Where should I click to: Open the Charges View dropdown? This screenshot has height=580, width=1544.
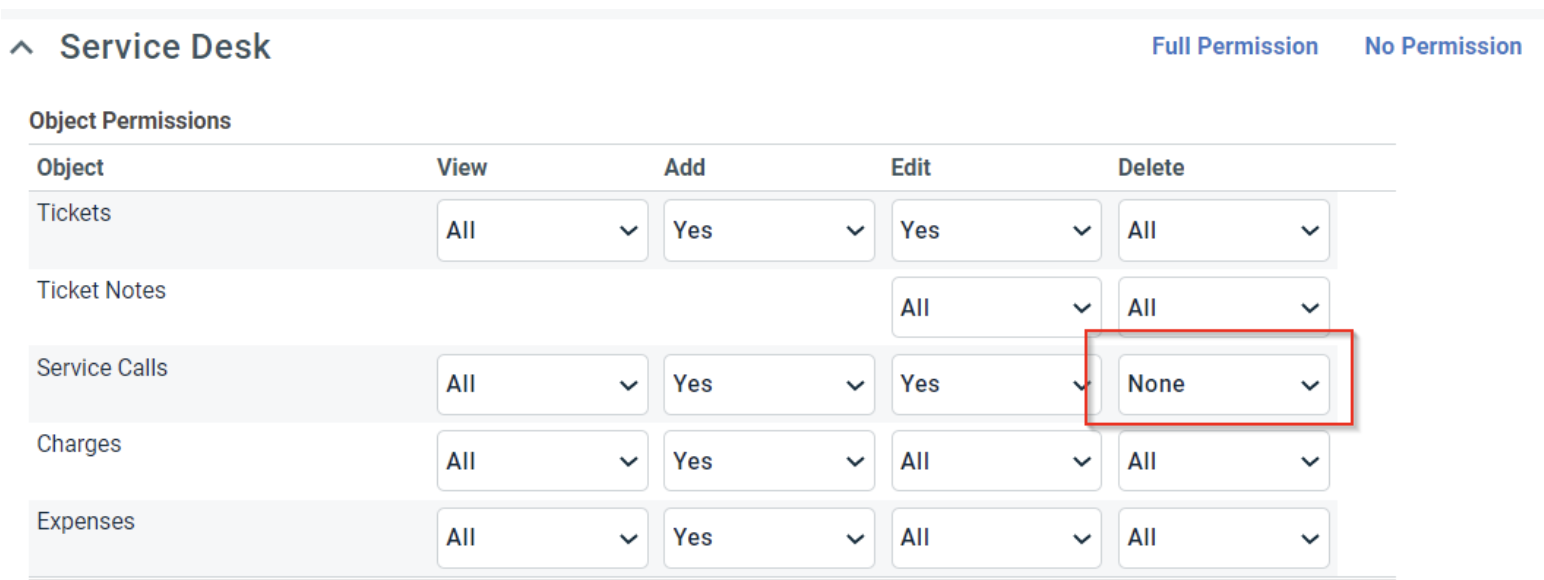[x=542, y=462]
